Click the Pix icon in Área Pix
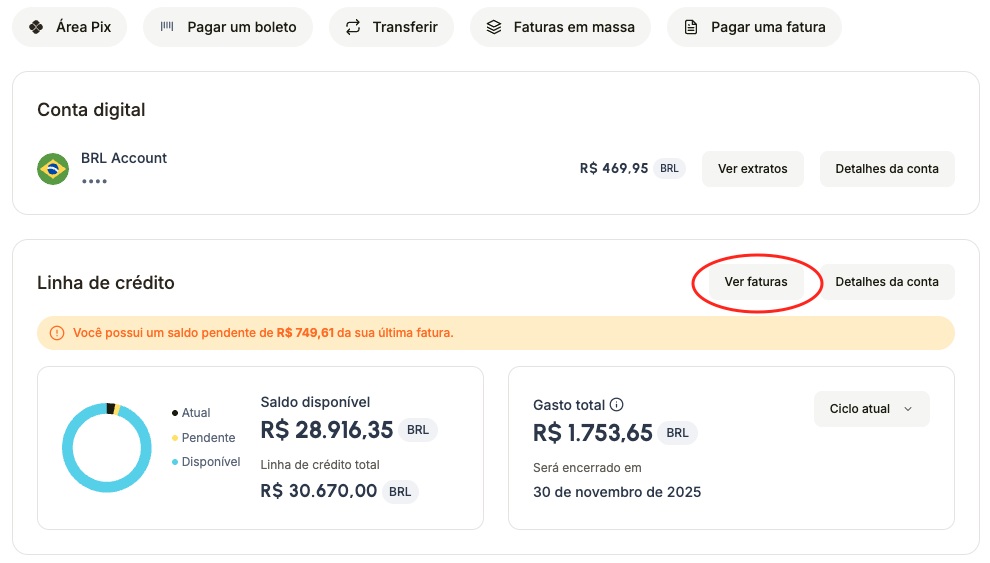 36,27
